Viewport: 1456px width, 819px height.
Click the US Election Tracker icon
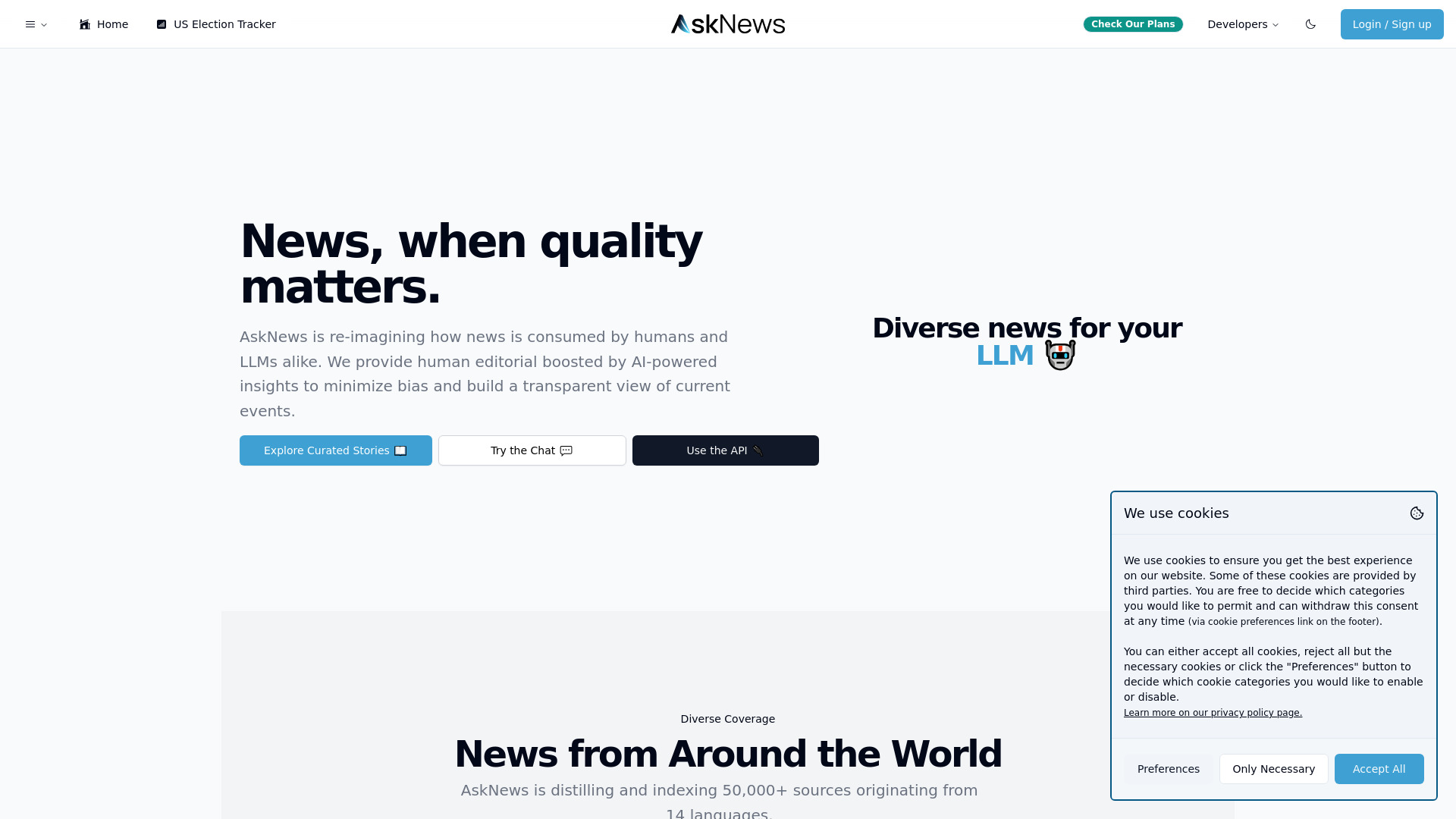(161, 24)
